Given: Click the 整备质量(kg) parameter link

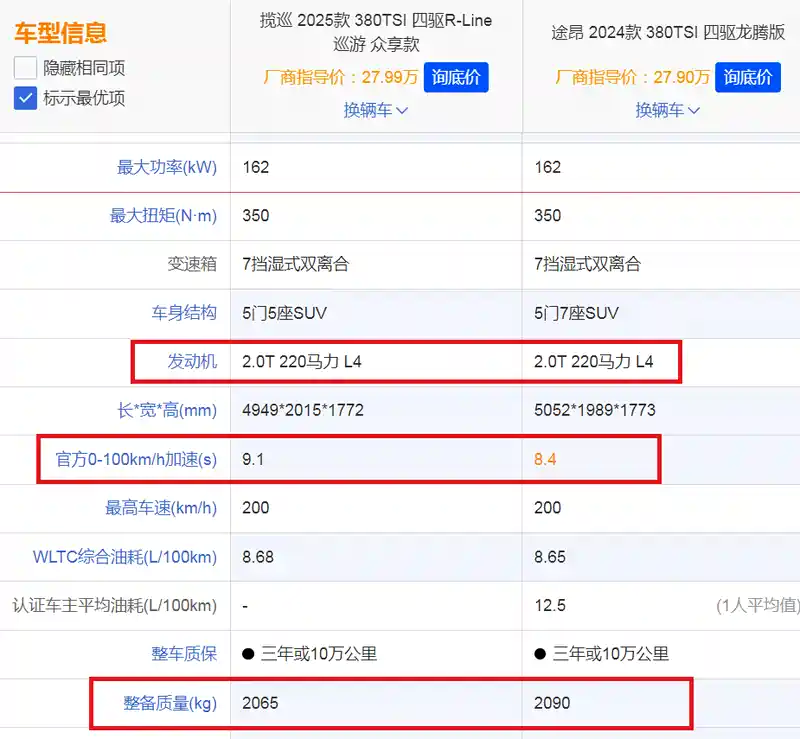Looking at the screenshot, I should pos(170,703).
